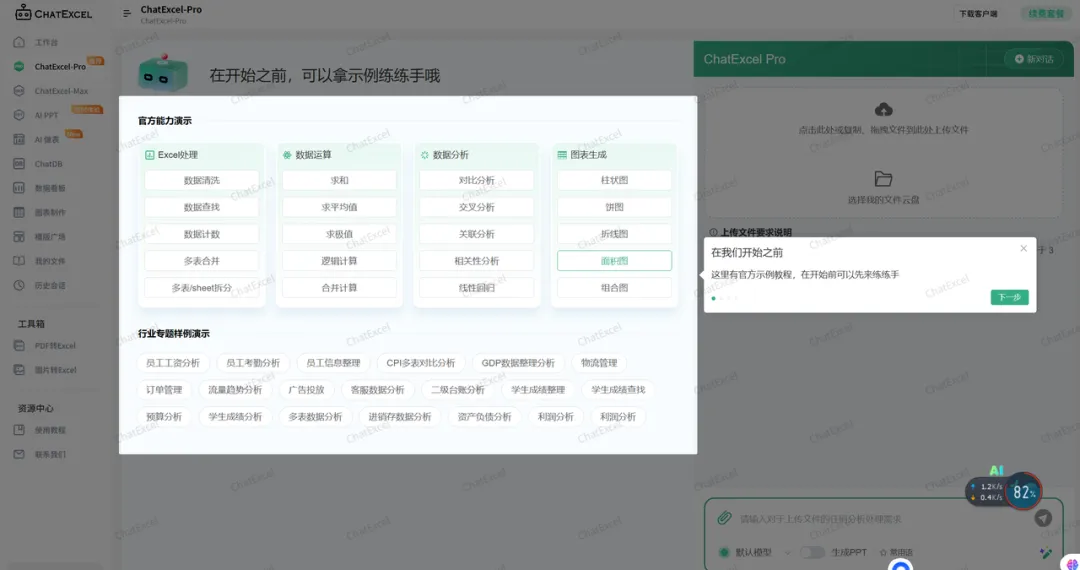Toggle the 生成PPT switch
This screenshot has width=1080, height=570.
coord(812,553)
